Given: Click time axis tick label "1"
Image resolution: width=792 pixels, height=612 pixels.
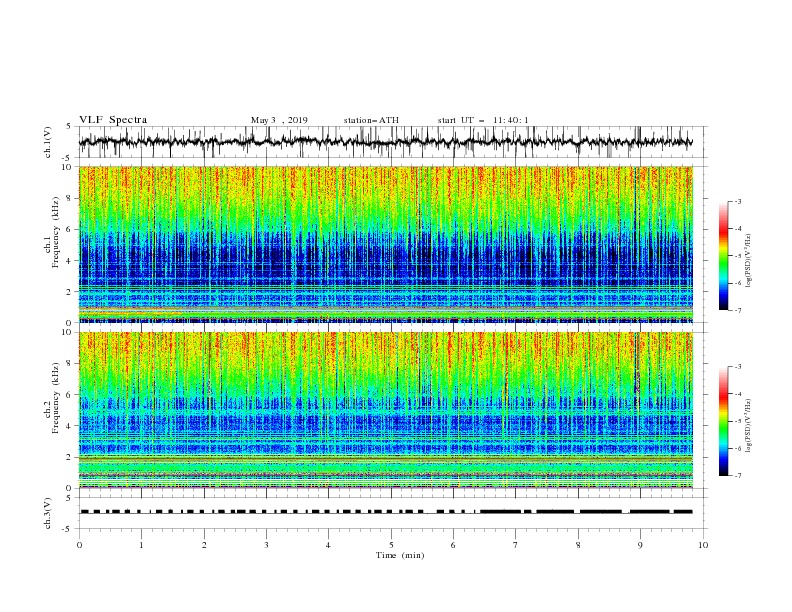Looking at the screenshot, I should pyautogui.click(x=141, y=545).
